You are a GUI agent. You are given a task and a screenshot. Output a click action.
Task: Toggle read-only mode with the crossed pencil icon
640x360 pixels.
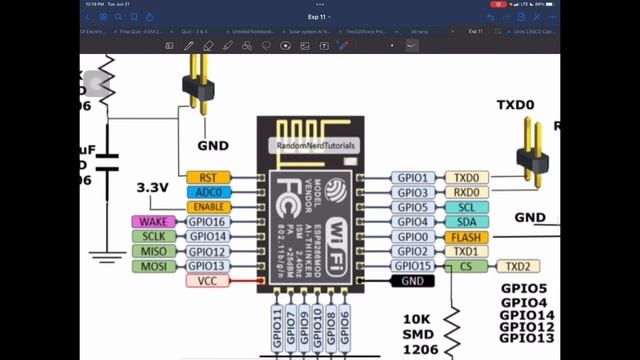(537, 17)
